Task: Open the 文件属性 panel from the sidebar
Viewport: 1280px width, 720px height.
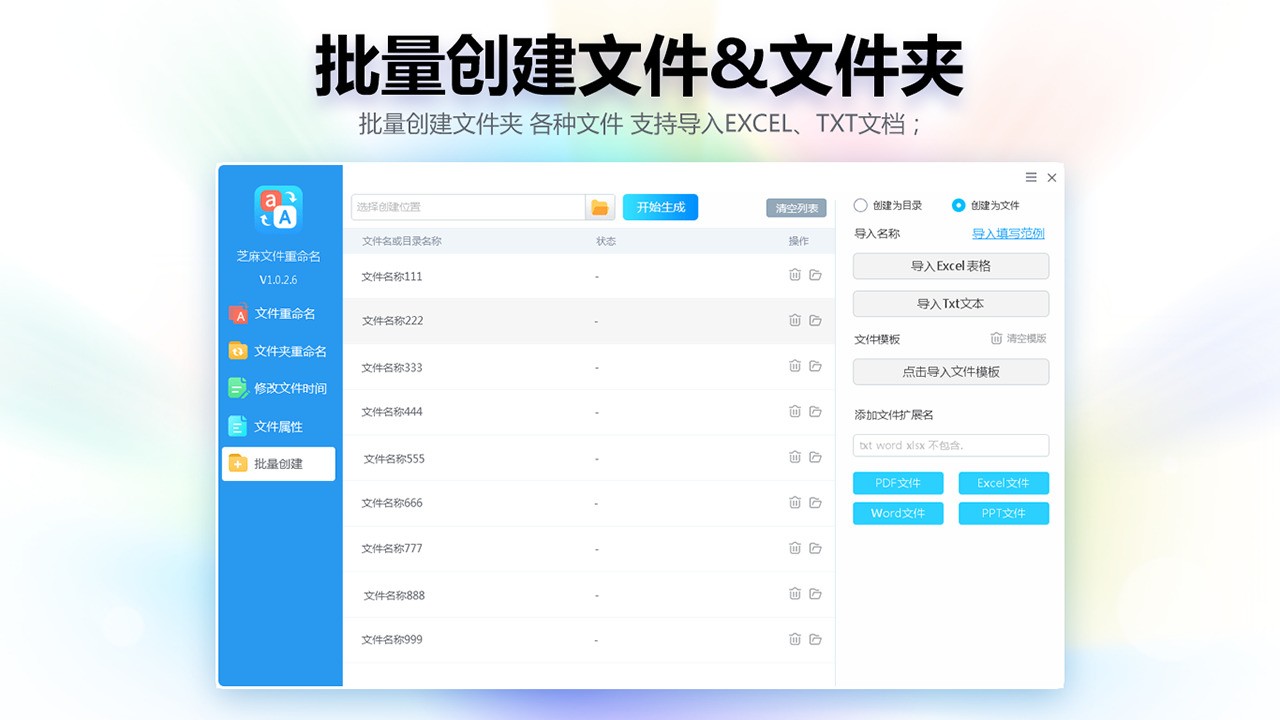Action: 283,426
